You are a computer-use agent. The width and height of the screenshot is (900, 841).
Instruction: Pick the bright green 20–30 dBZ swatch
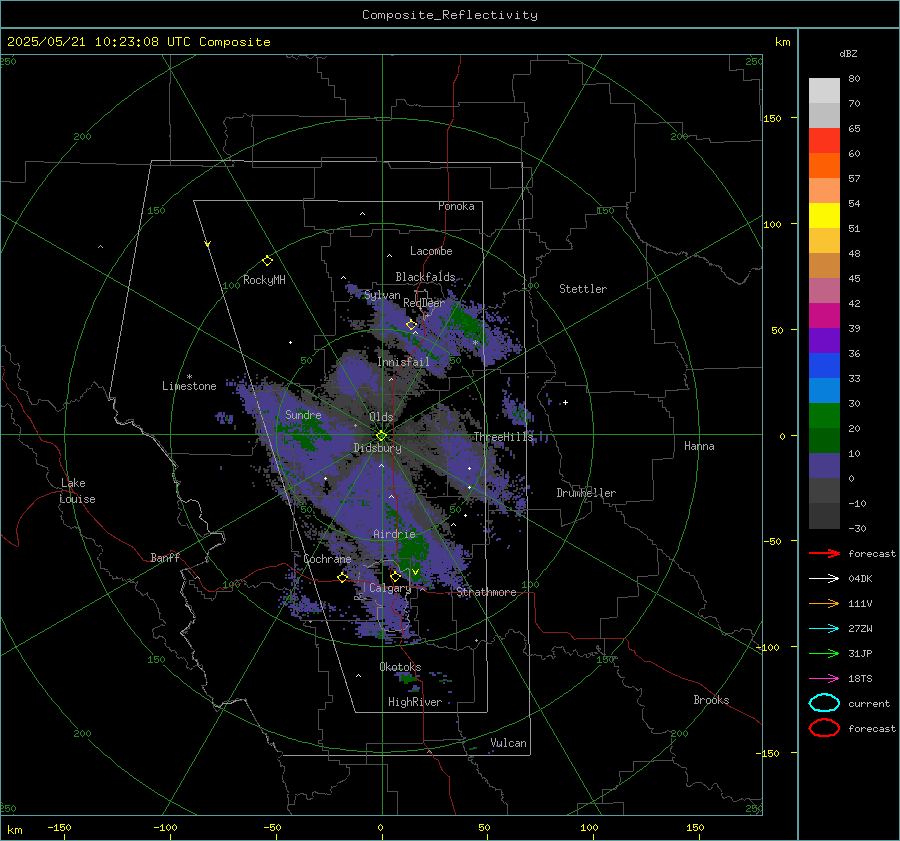pos(824,416)
